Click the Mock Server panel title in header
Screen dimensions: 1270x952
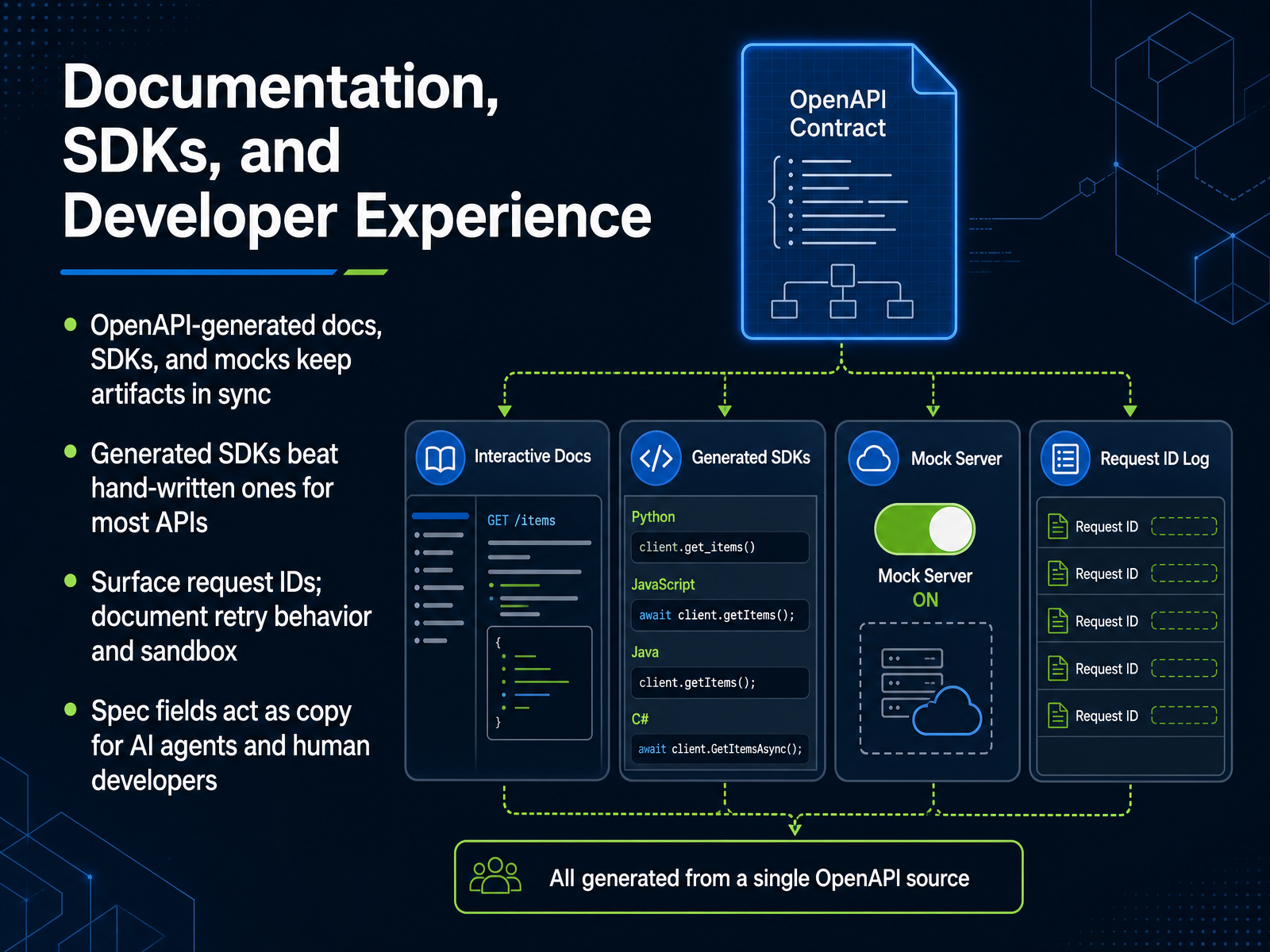(956, 459)
